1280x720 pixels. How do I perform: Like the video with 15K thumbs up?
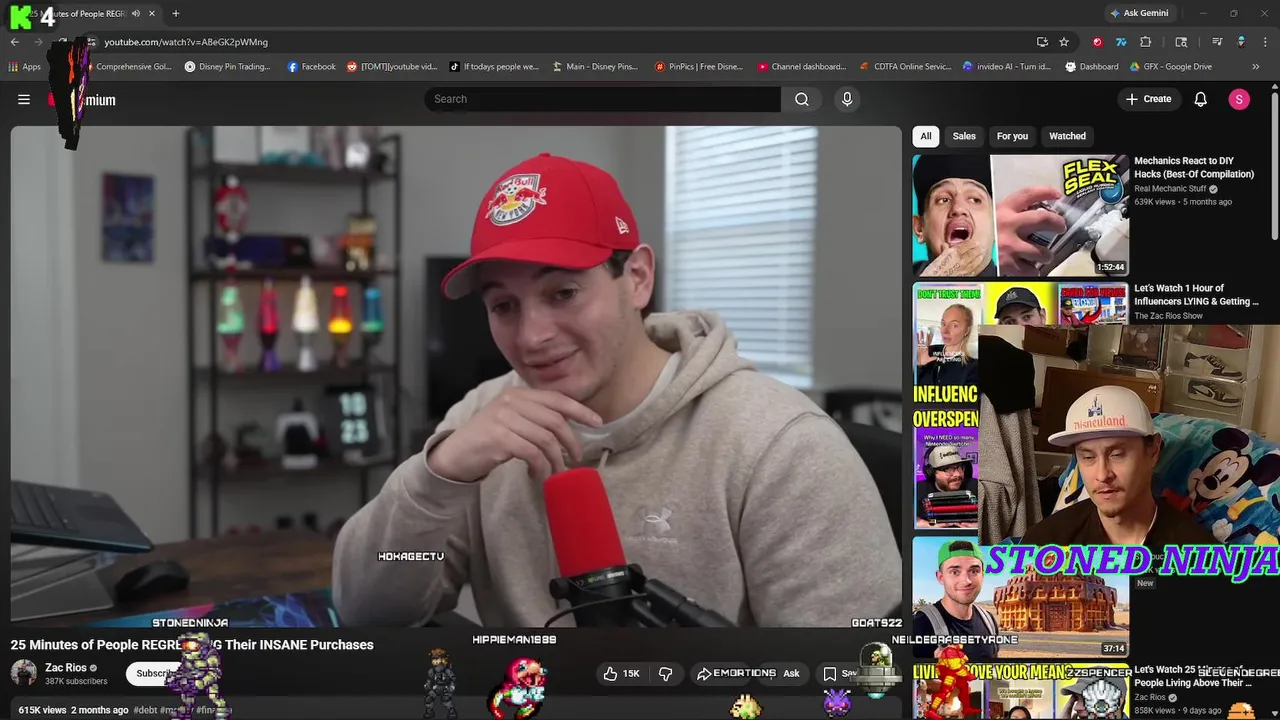pos(621,674)
